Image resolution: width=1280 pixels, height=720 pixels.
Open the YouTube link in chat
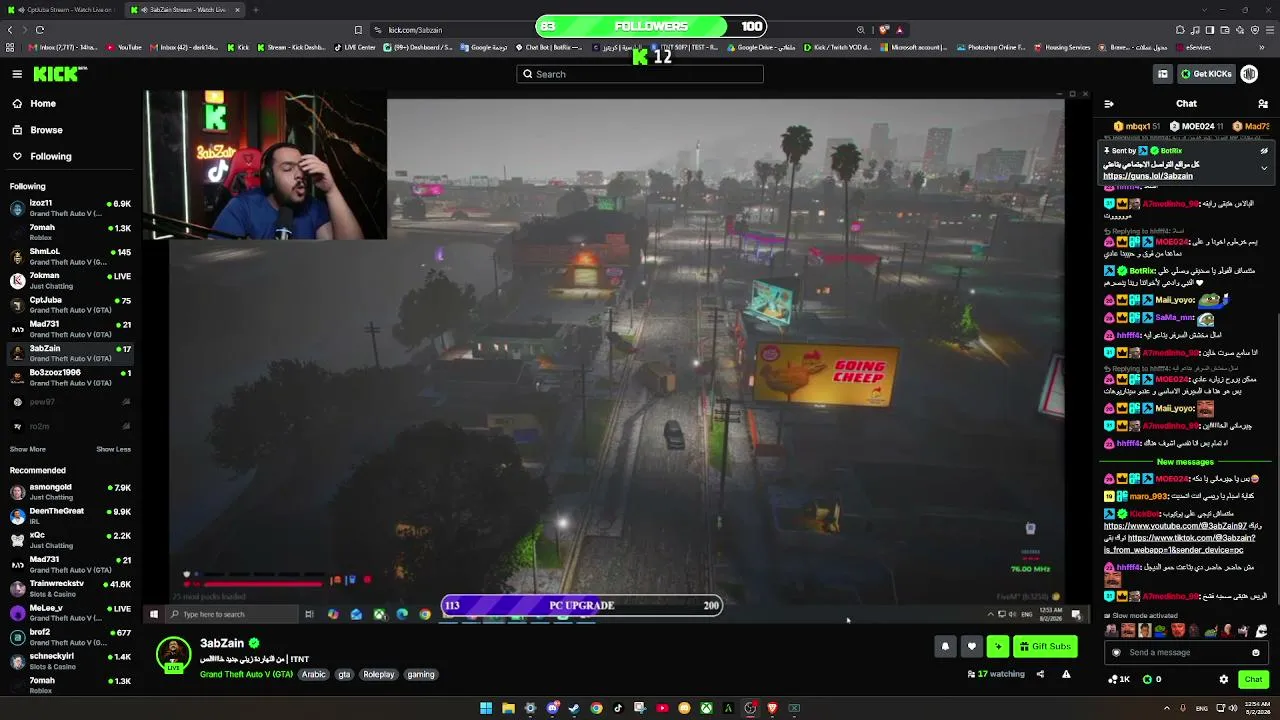(x=1175, y=526)
